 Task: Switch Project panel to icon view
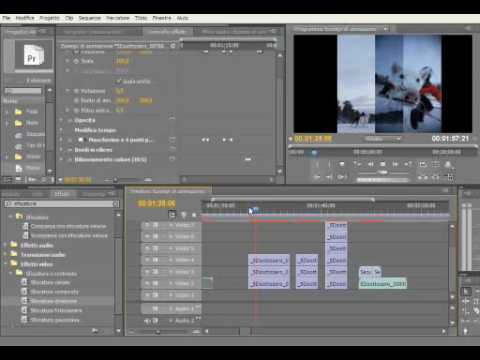coord(18,180)
